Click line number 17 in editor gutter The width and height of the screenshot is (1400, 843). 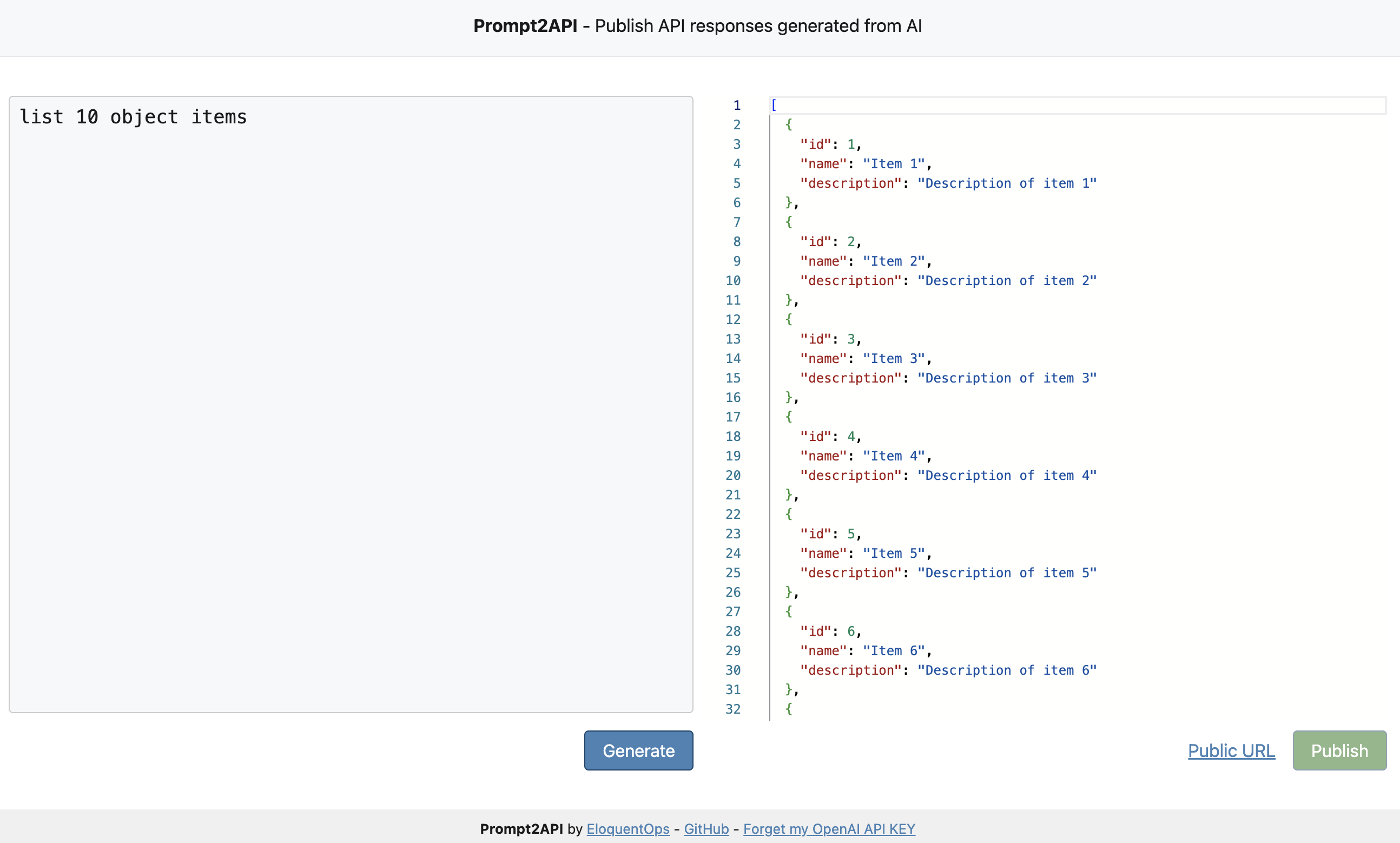pos(732,417)
